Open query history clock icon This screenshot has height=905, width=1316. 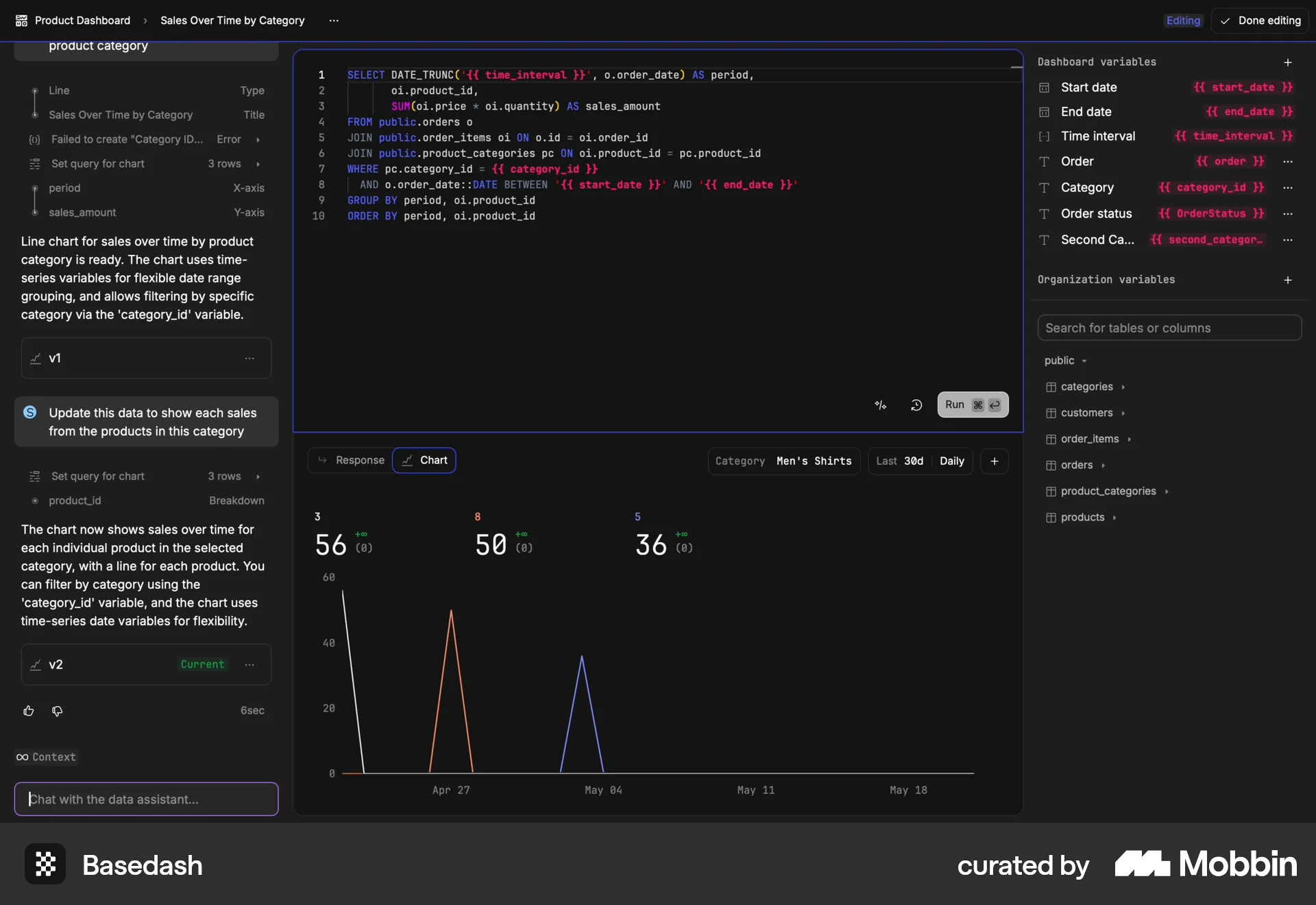click(916, 405)
